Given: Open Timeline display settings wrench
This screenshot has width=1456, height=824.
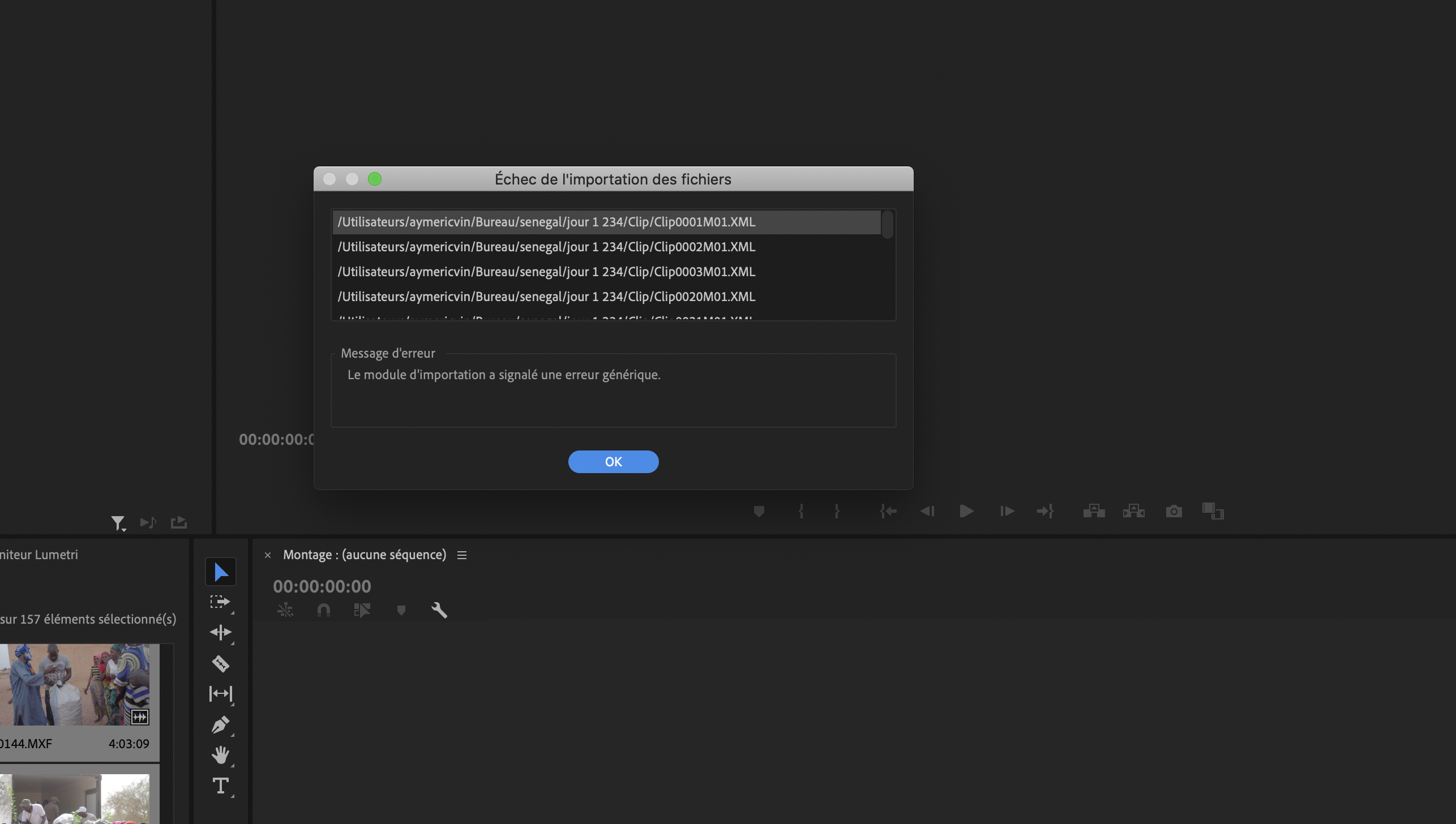Looking at the screenshot, I should pos(439,610).
